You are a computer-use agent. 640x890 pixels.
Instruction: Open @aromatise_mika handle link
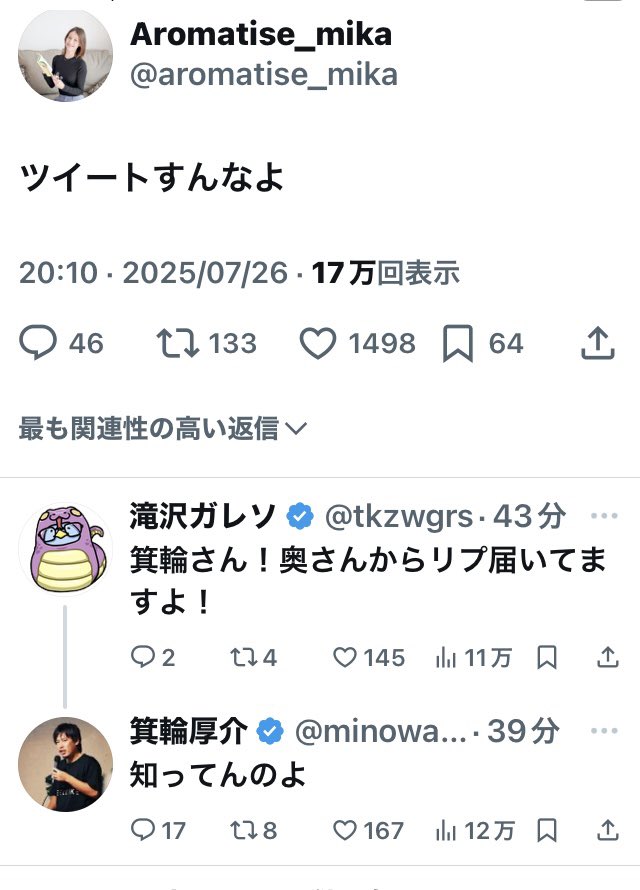(x=264, y=74)
